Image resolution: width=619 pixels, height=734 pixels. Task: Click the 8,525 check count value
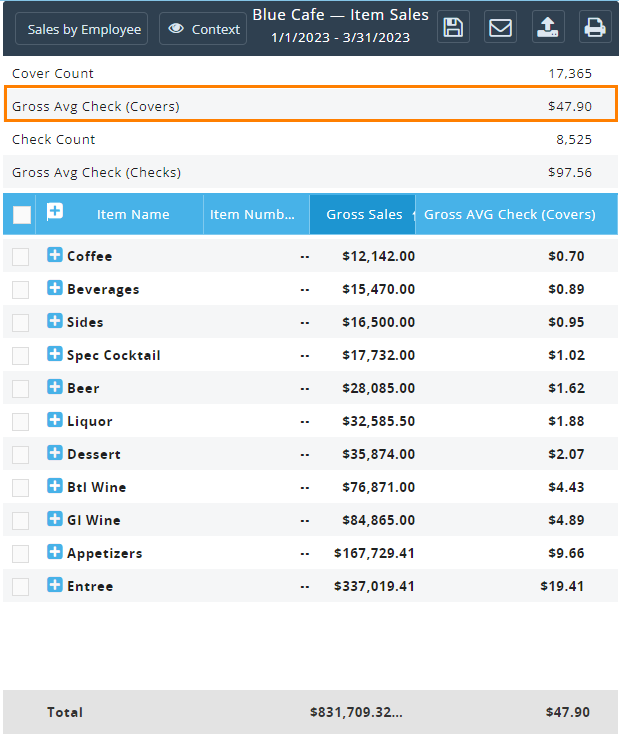pyautogui.click(x=574, y=139)
